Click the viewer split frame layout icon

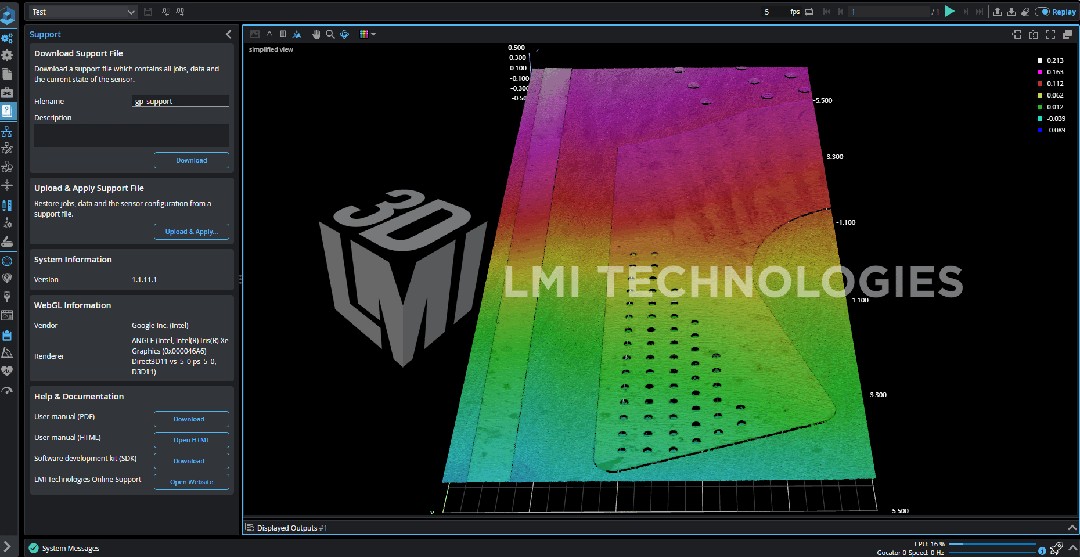click(x=1033, y=34)
